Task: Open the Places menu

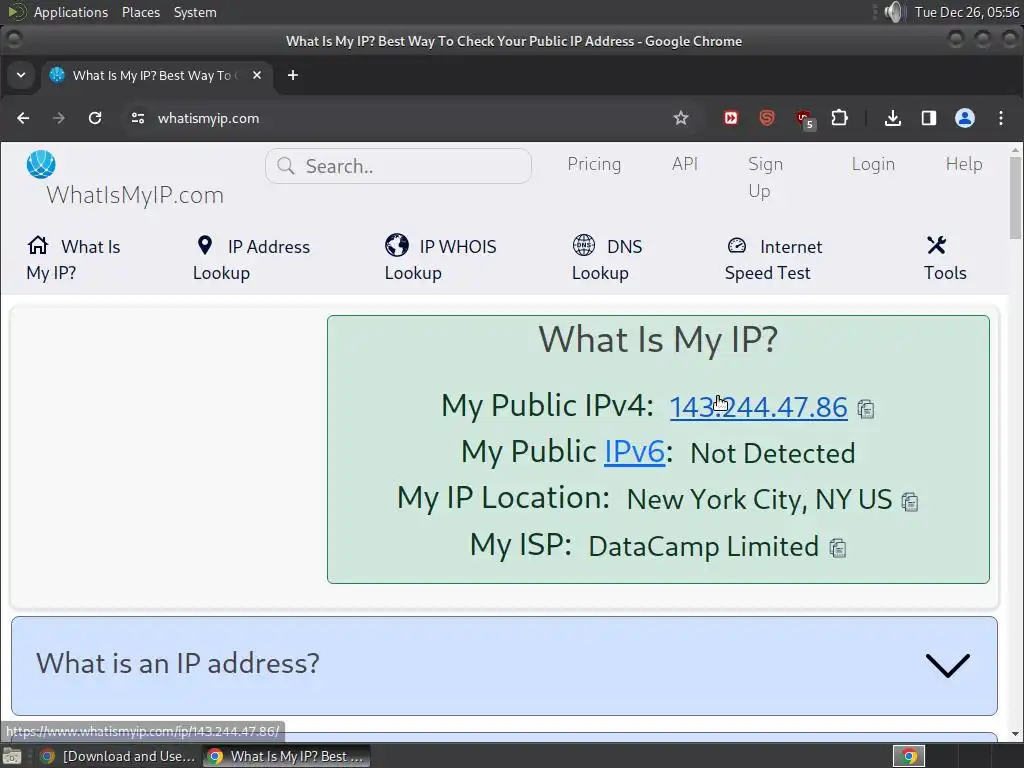Action: (140, 12)
